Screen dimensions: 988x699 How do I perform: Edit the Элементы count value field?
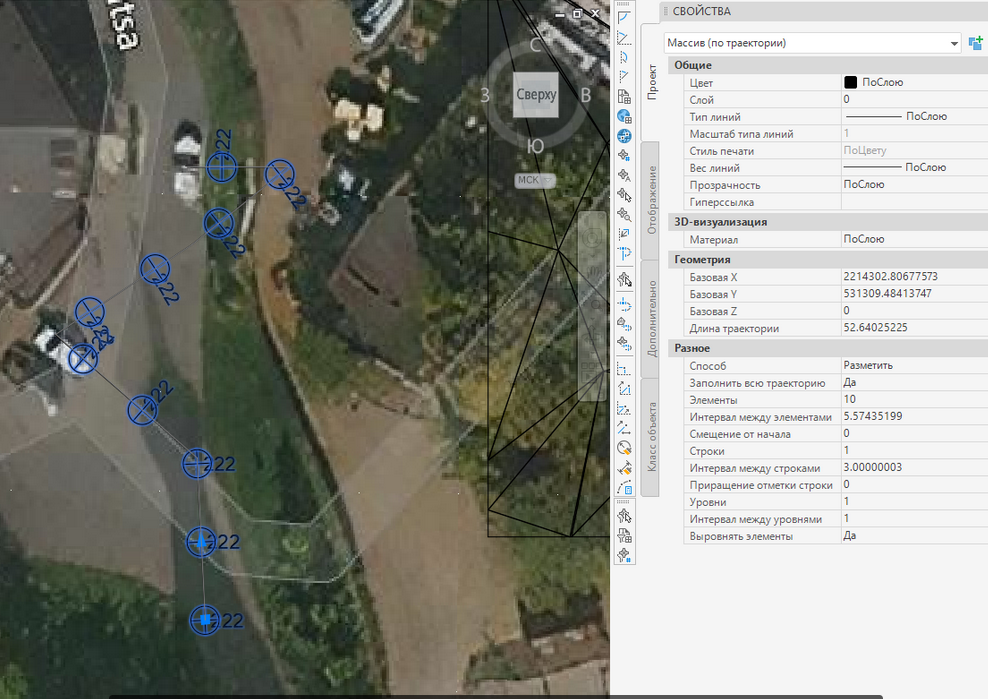tap(912, 400)
